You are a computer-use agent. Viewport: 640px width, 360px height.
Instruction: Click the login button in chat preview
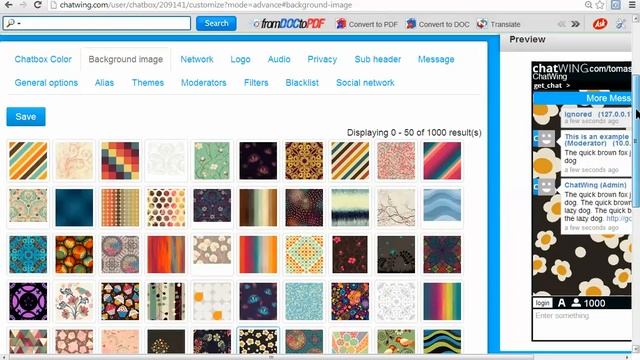[x=542, y=303]
